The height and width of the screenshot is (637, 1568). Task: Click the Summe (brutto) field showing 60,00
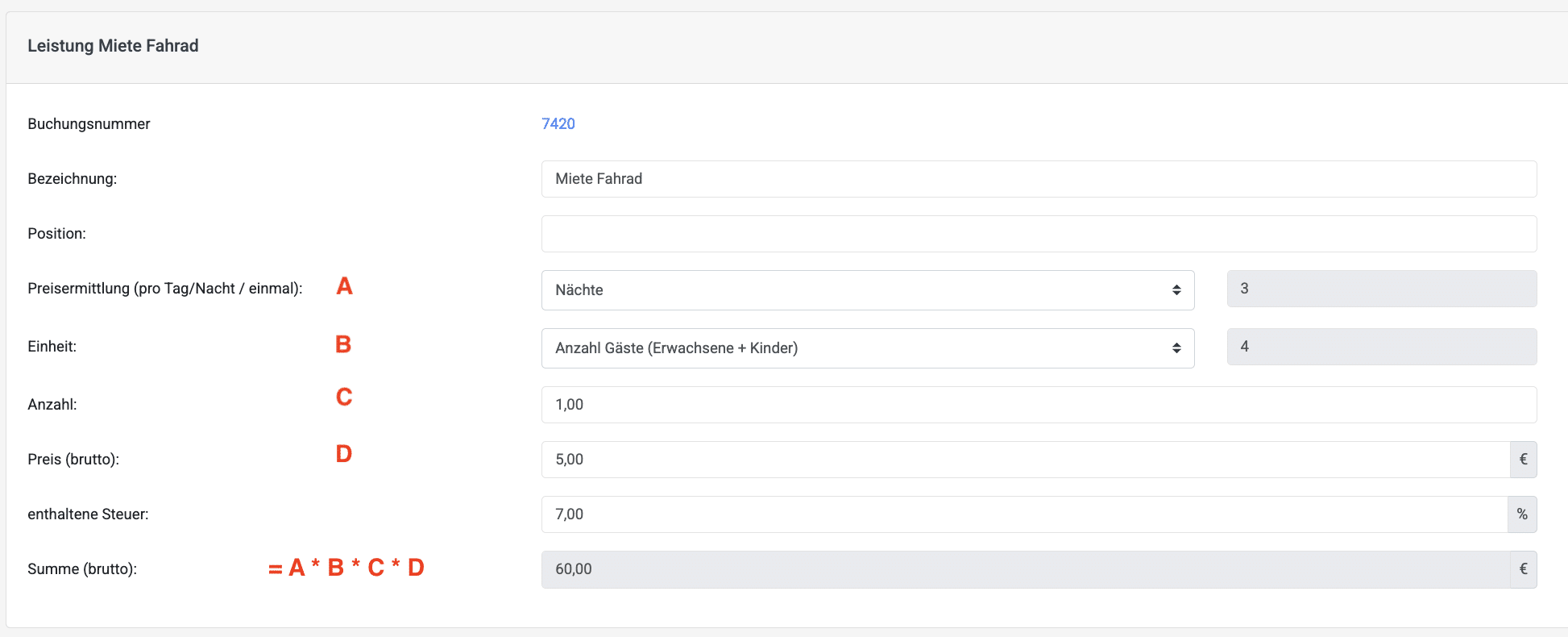(x=1025, y=569)
